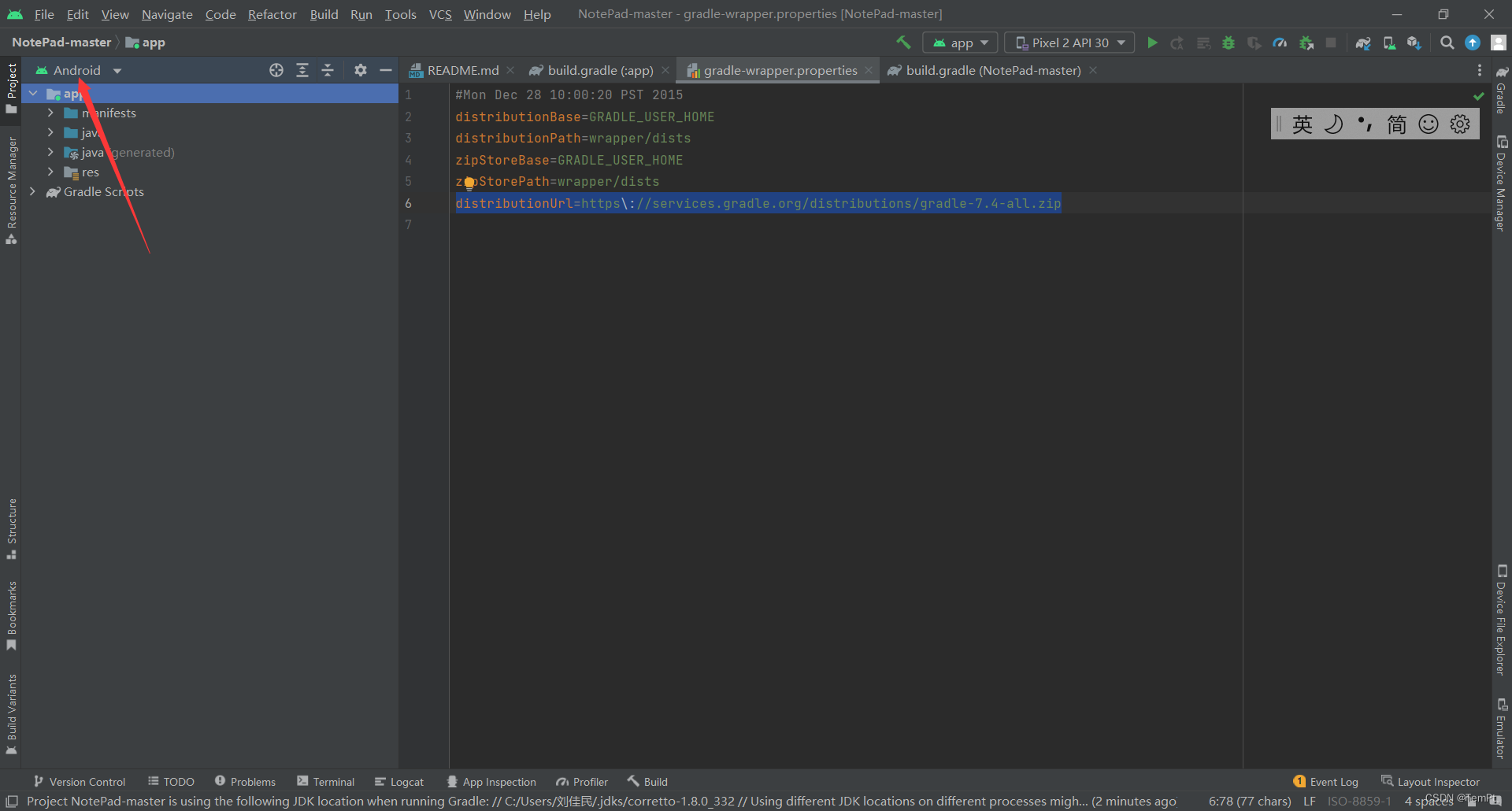Open the Logcat tool window
The width and height of the screenshot is (1512, 811).
(399, 781)
